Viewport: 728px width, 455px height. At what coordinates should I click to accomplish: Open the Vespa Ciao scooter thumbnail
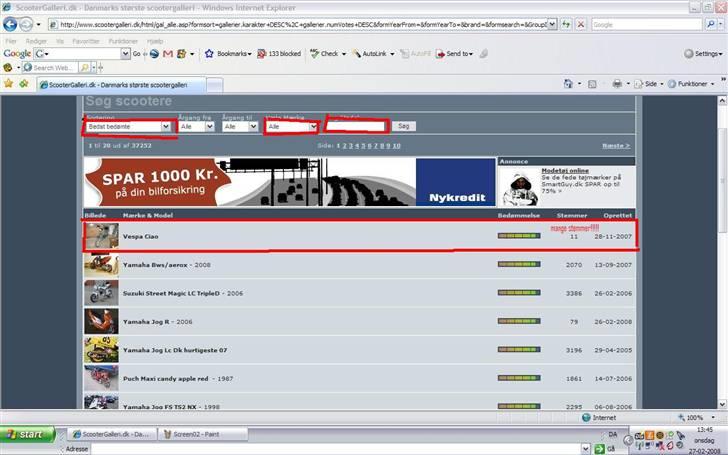click(x=101, y=236)
